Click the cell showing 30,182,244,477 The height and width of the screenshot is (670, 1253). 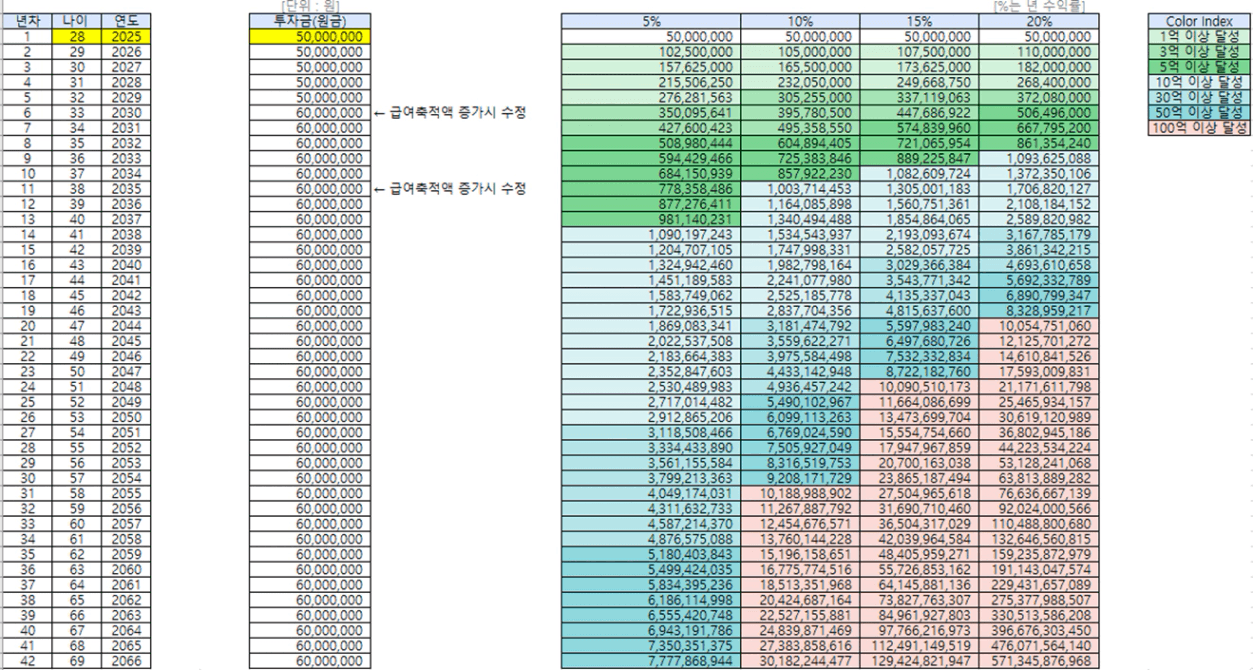800,660
